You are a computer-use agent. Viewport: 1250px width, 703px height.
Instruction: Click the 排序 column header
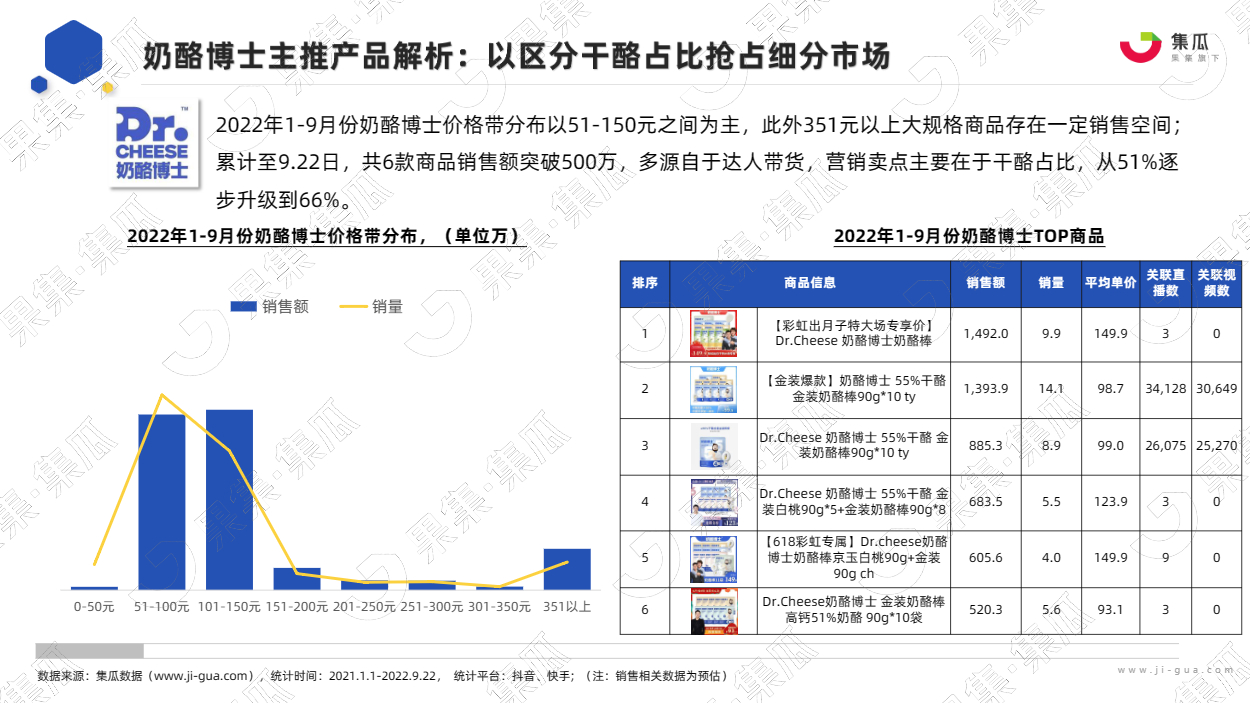click(x=645, y=283)
